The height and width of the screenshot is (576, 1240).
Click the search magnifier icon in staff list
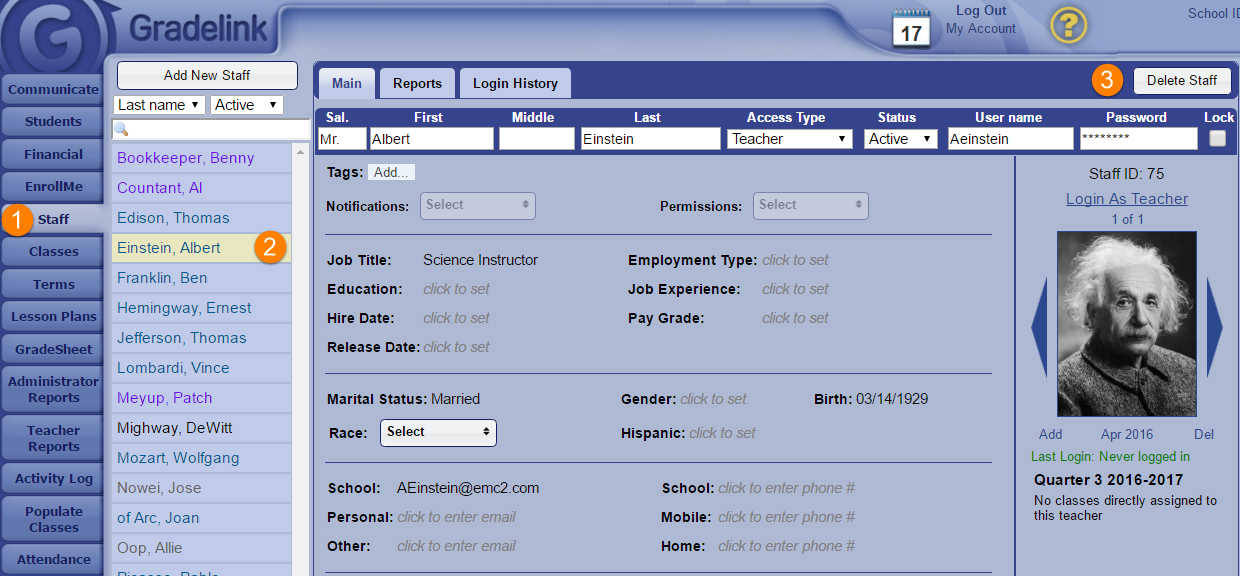121,129
